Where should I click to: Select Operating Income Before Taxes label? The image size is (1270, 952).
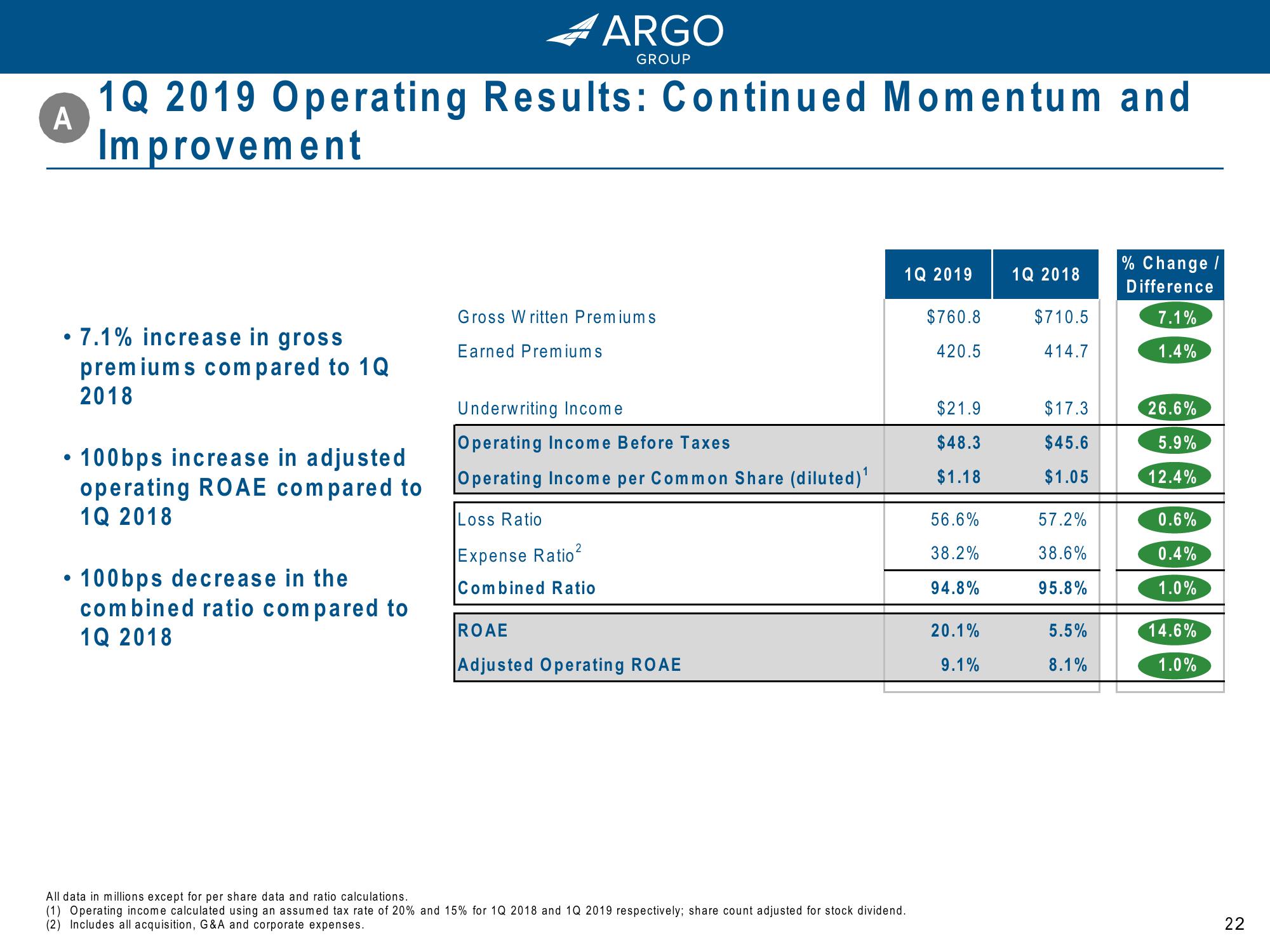pos(594,442)
